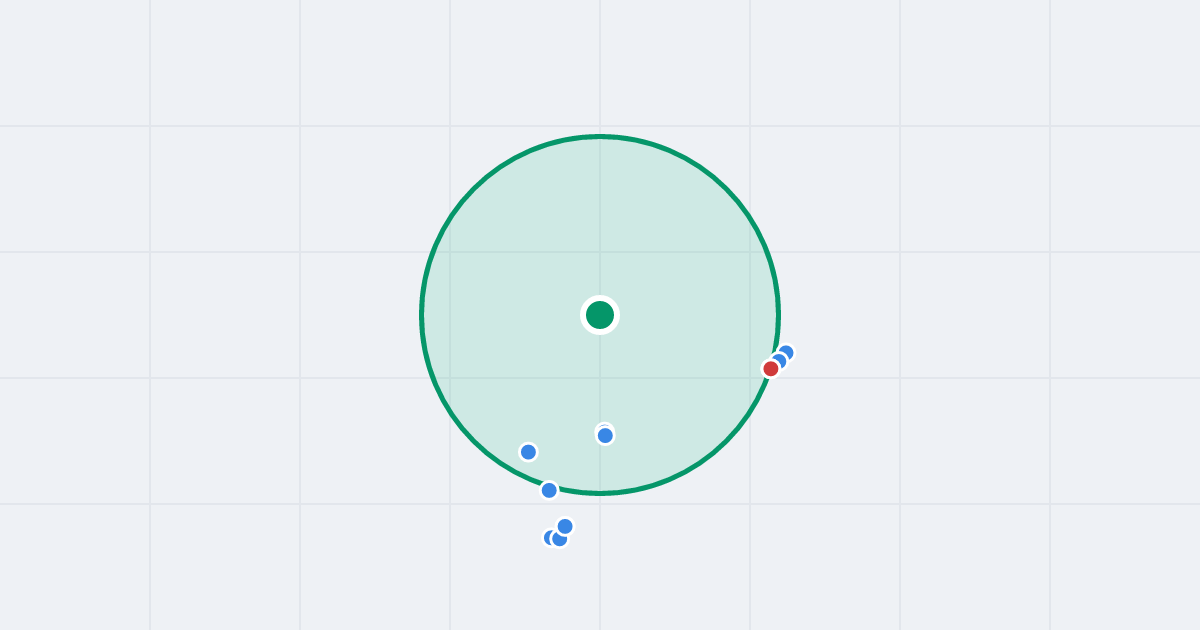The image size is (1200, 630).
Task: Open the blue marker directly below the center marker
Action: click(x=605, y=435)
